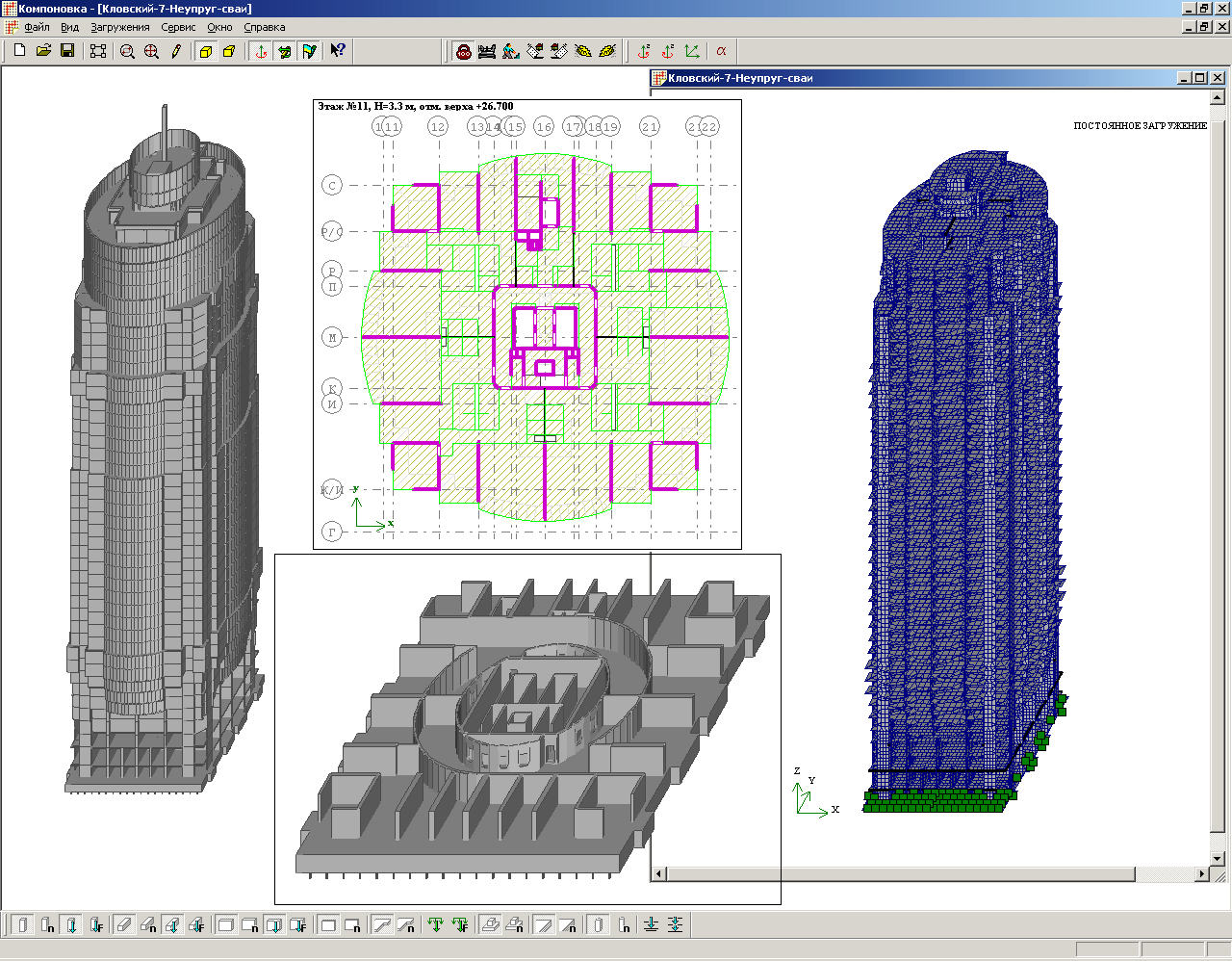Click the vertical scrollbar down arrow in model window
Screen dimensions: 1232x961
pyautogui.click(x=1218, y=859)
